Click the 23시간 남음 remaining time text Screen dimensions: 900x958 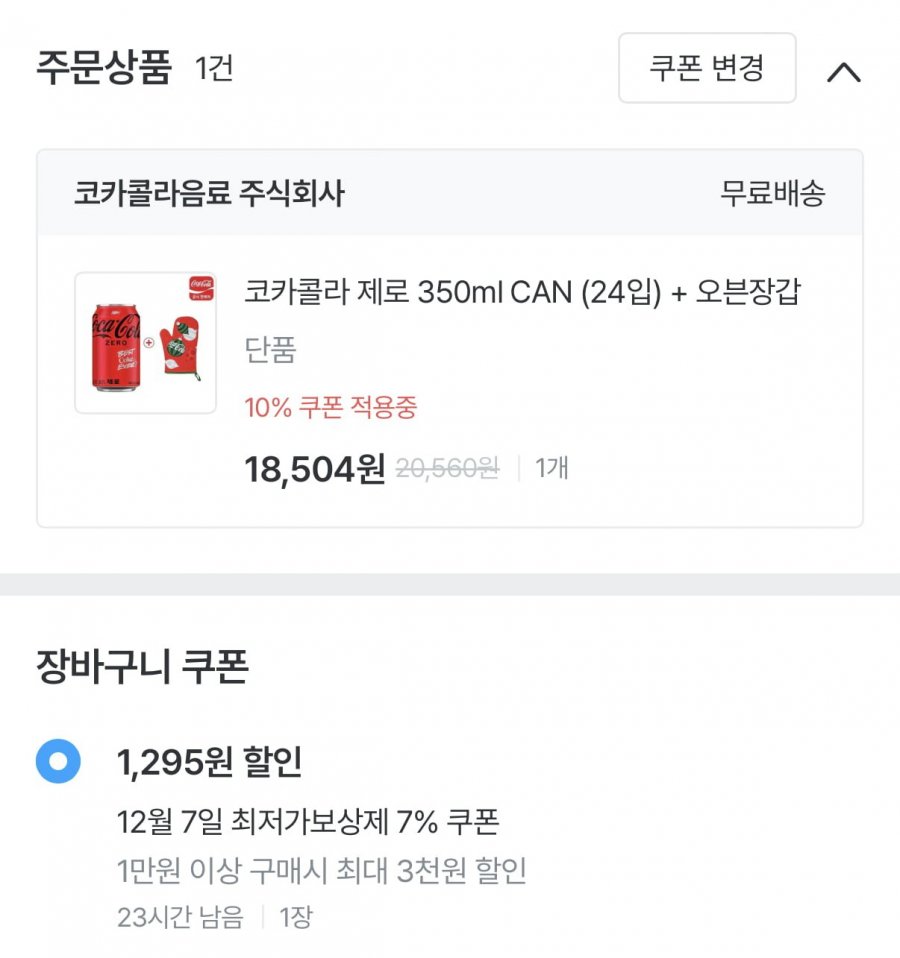point(180,917)
